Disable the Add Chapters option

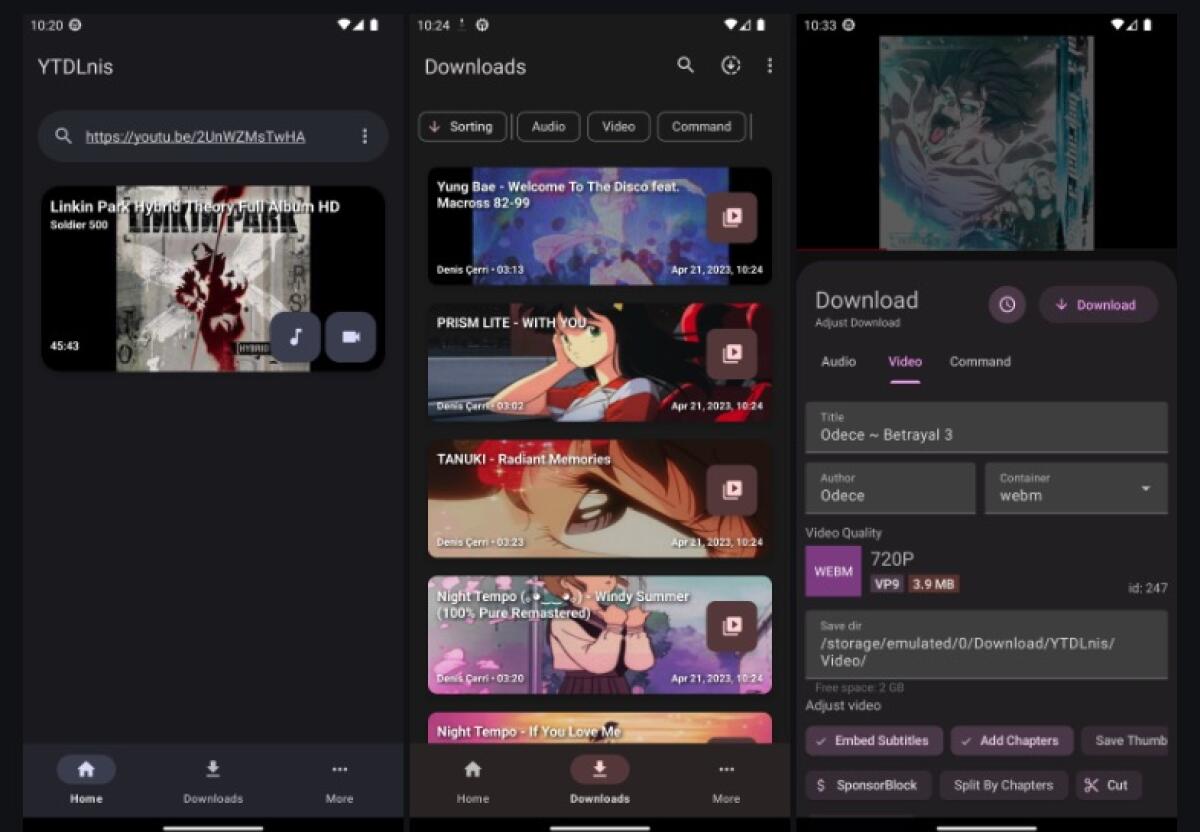(1012, 741)
